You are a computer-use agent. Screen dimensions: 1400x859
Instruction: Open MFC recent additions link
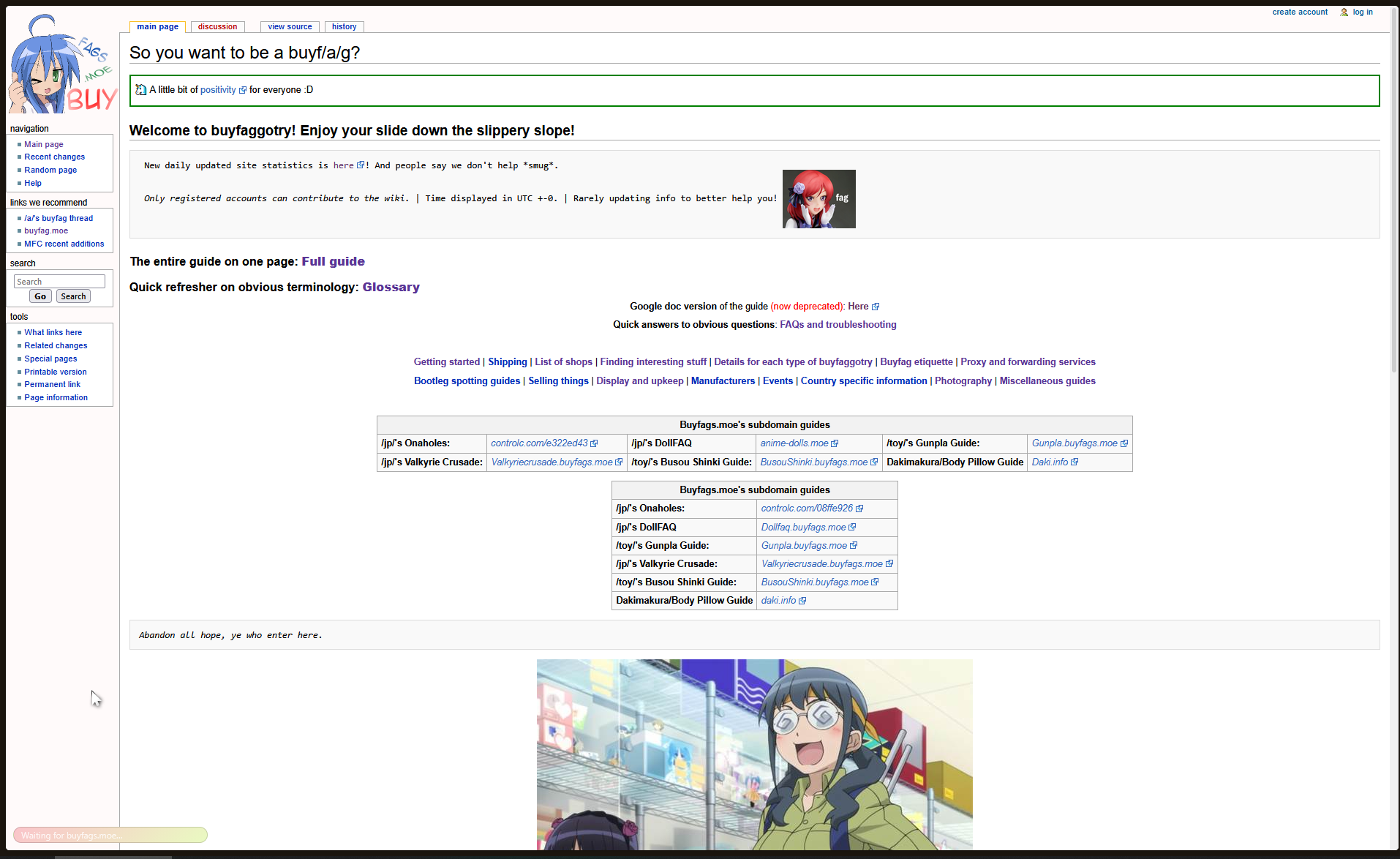coord(64,244)
